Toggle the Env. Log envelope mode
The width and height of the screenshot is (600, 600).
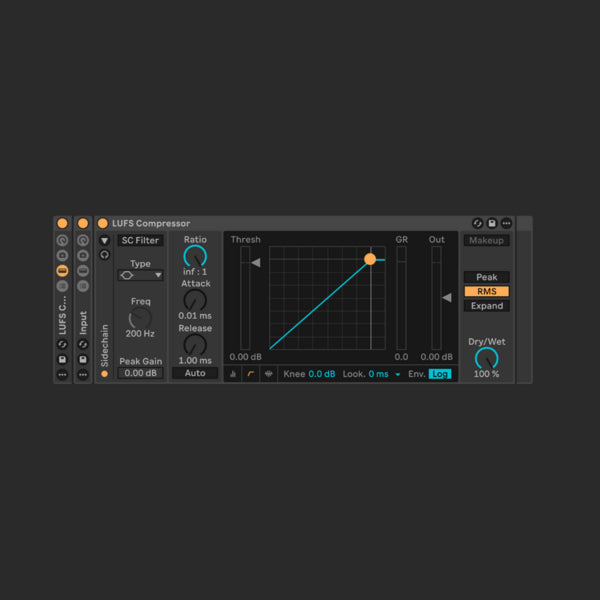440,374
